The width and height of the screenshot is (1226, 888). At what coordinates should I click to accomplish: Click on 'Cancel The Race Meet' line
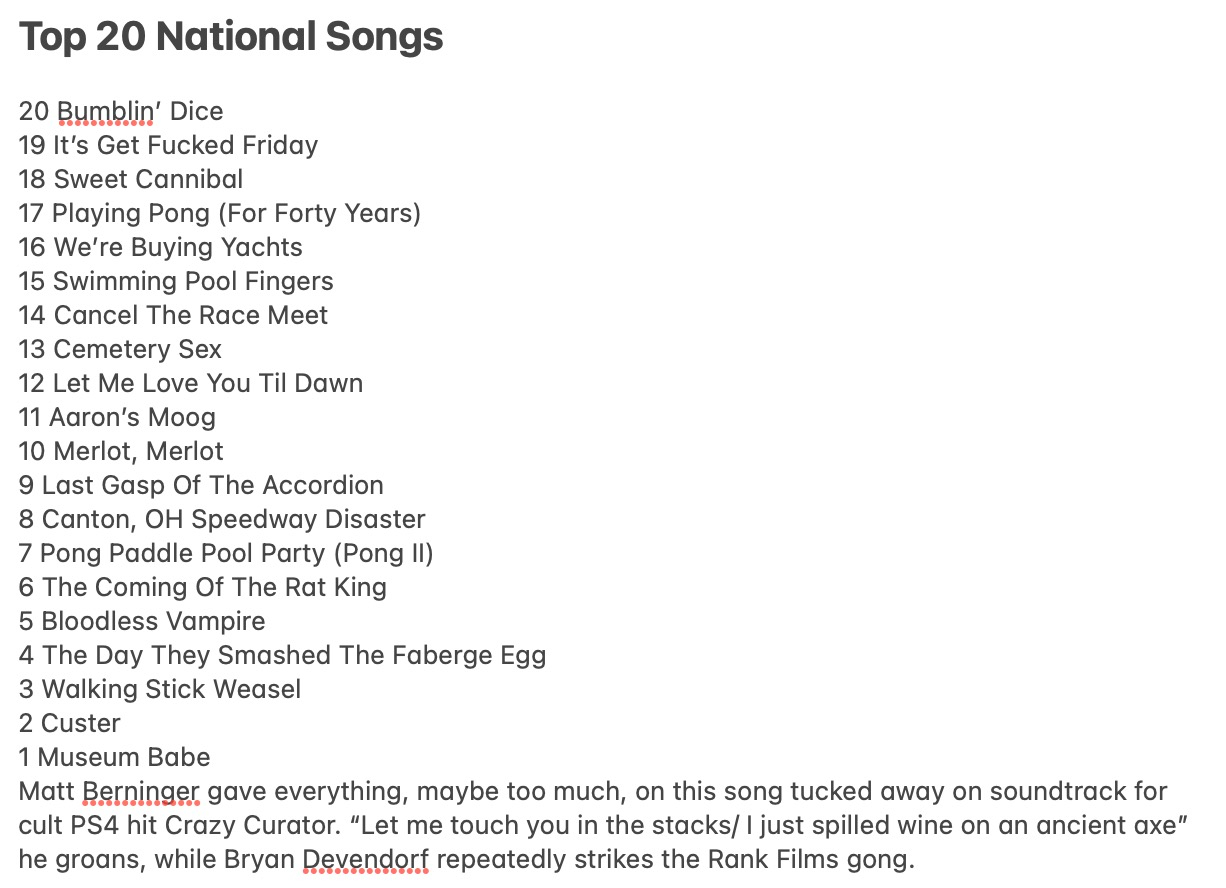190,315
